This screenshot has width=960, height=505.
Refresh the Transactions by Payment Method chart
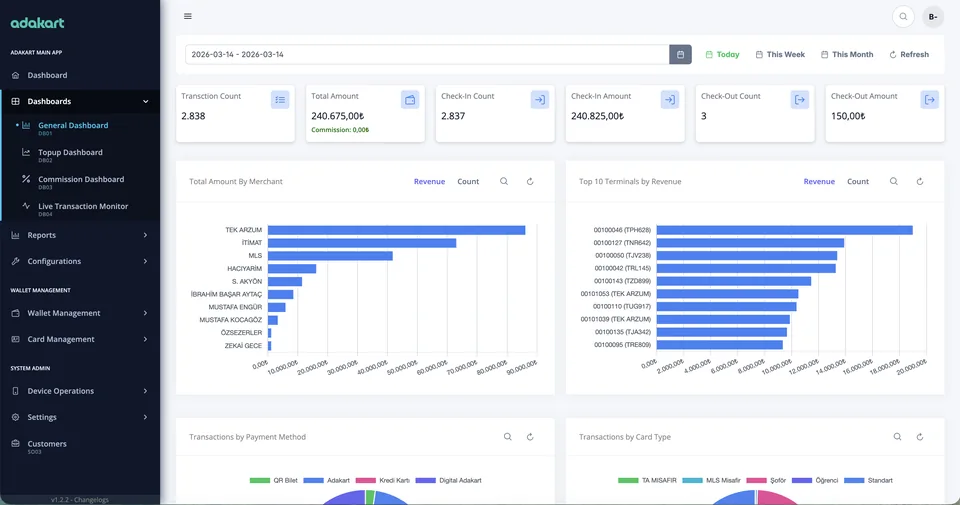[x=530, y=436]
